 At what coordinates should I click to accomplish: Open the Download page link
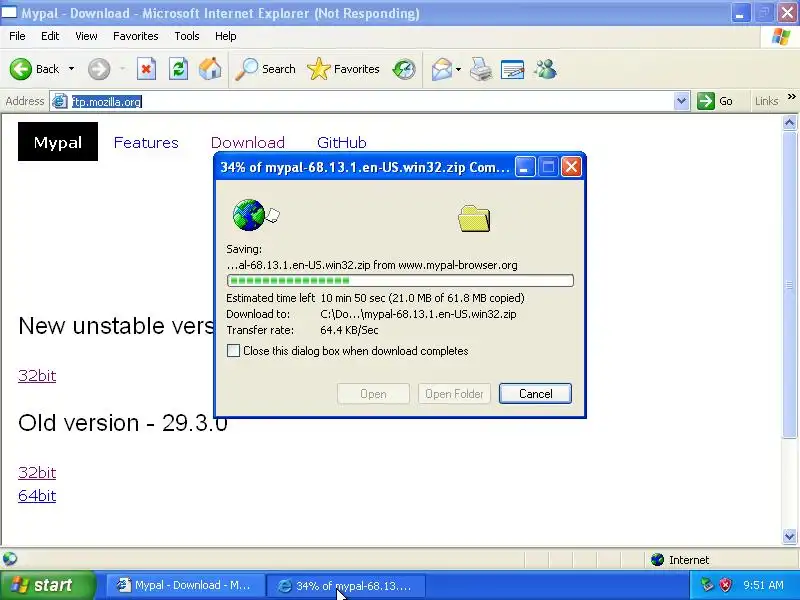point(247,142)
